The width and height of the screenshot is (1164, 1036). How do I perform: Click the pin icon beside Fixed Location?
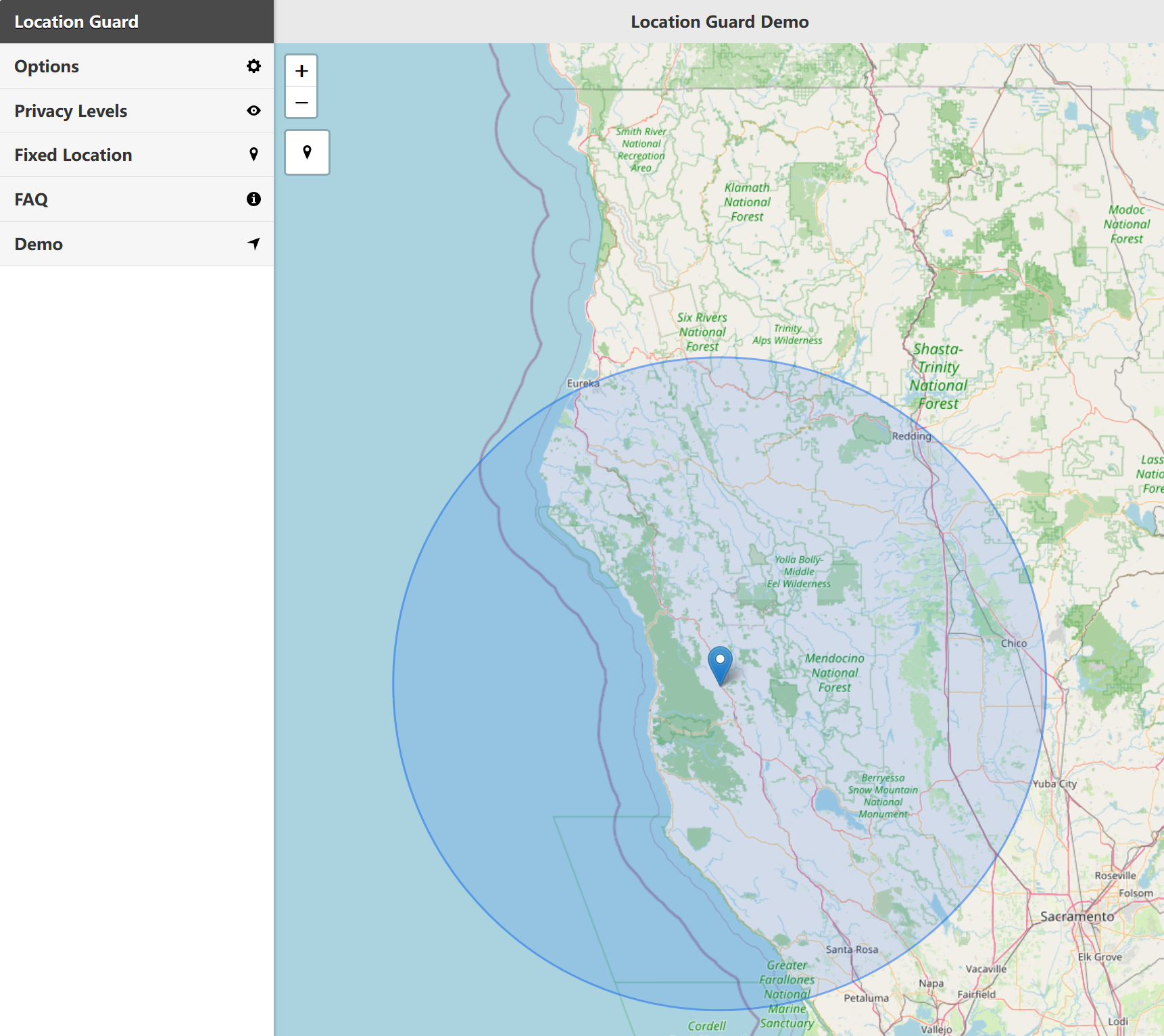253,154
